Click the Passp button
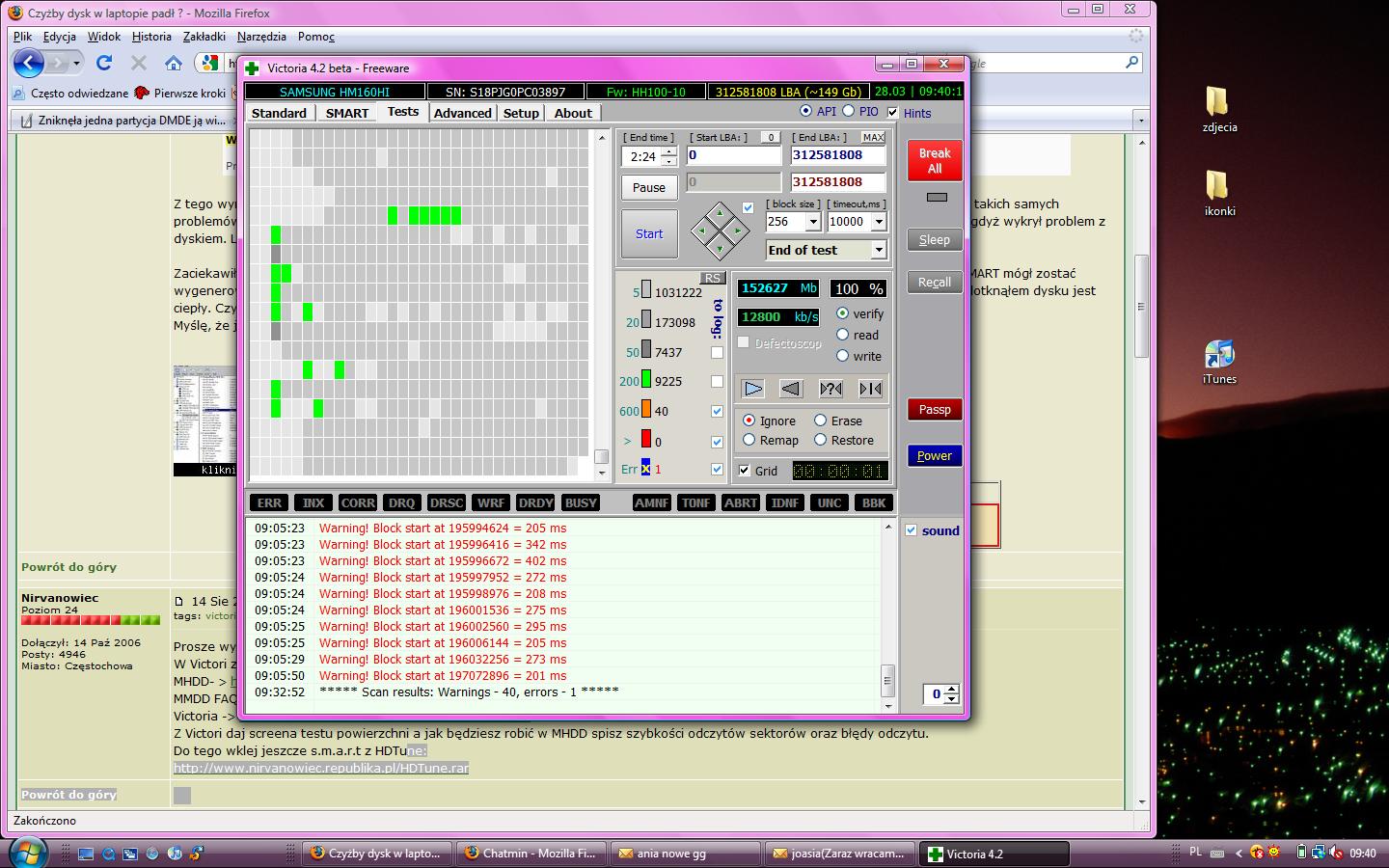This screenshot has height=868, width=1389. click(935, 409)
